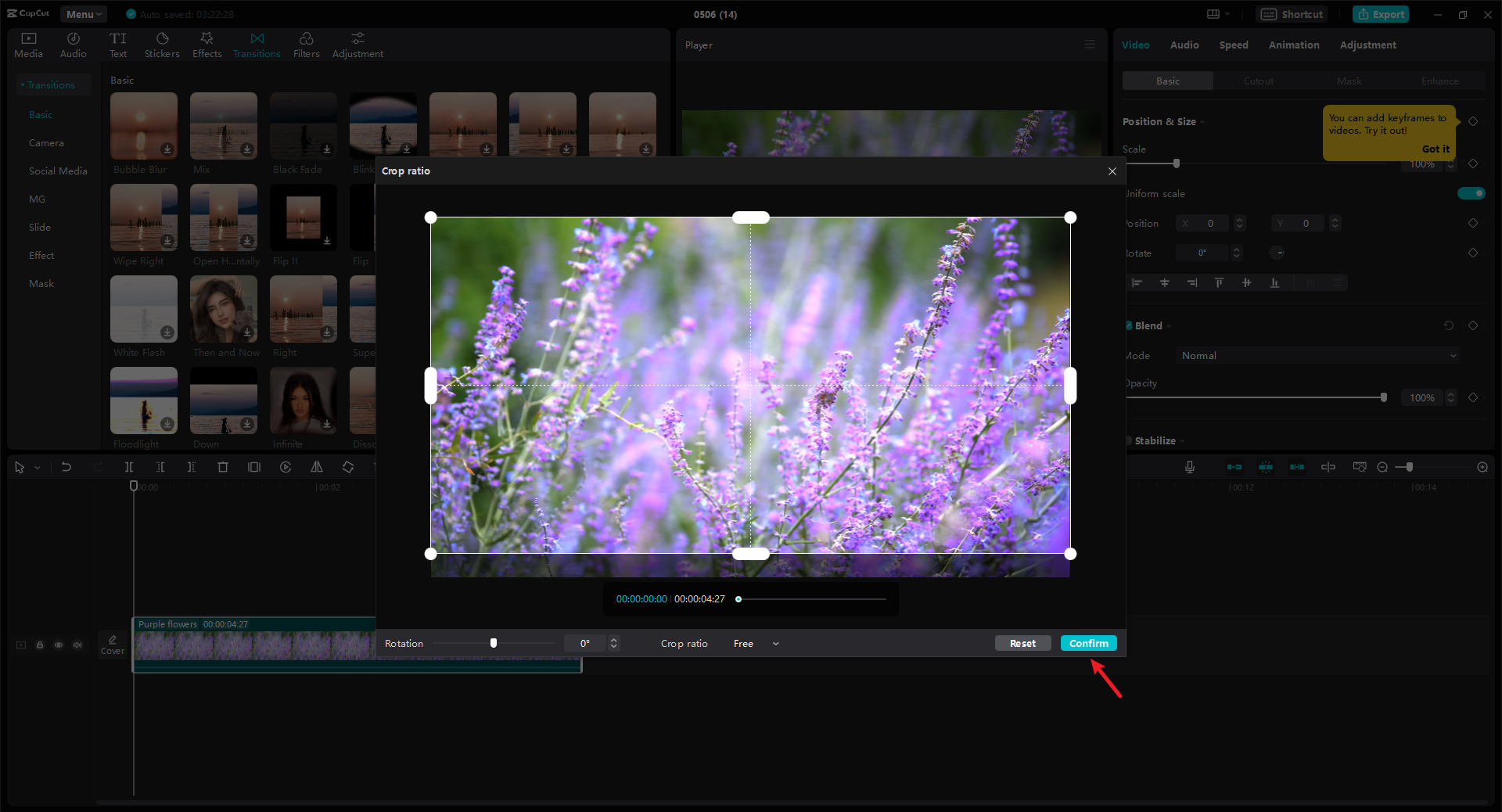
Task: Mute the Purple flowers track
Action: [x=77, y=645]
